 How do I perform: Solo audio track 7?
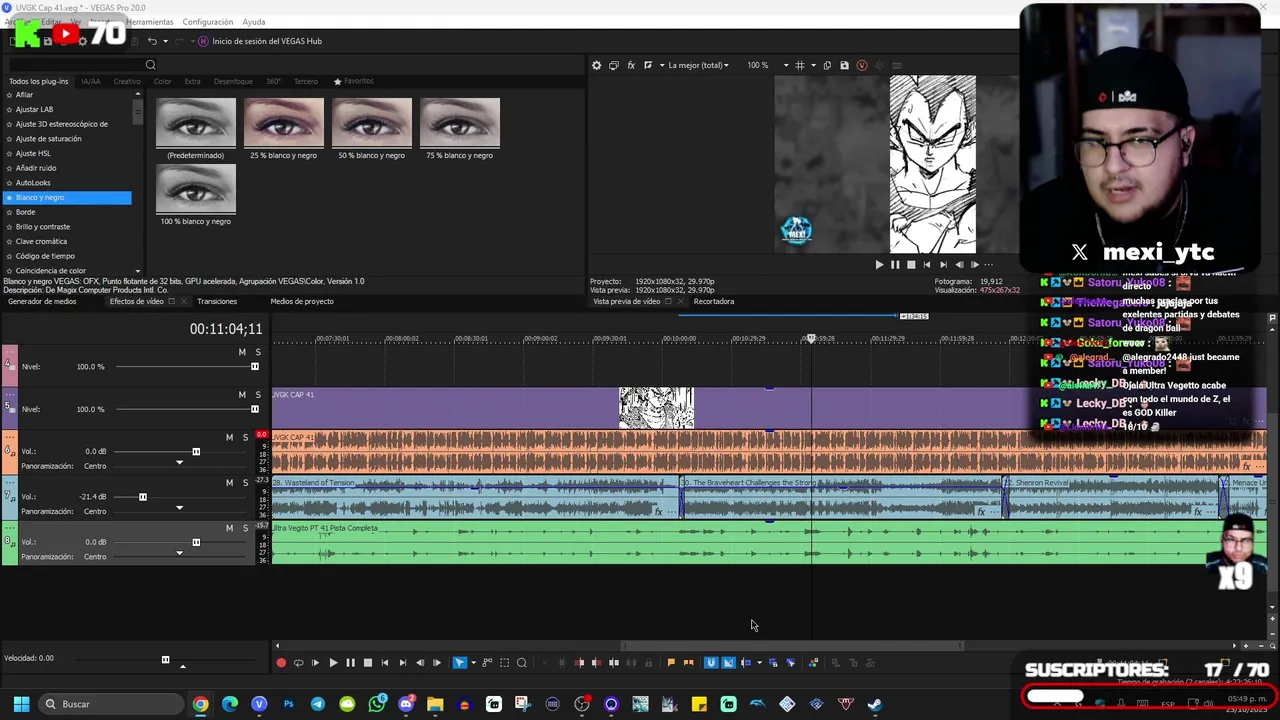[x=245, y=483]
